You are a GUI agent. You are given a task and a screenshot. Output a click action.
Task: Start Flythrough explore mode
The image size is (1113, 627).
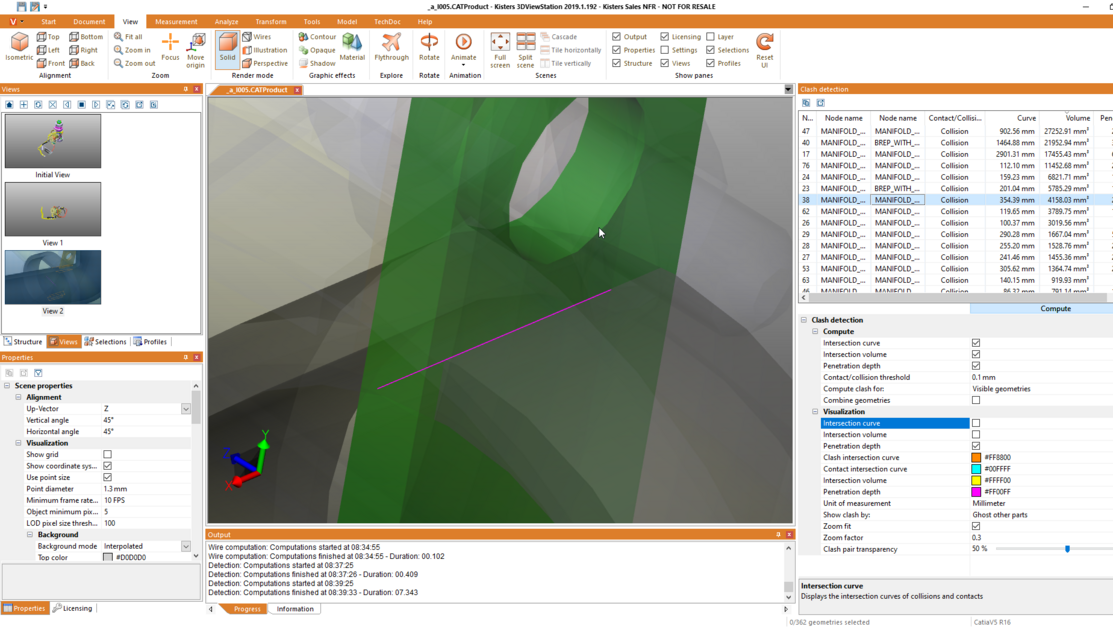(391, 47)
